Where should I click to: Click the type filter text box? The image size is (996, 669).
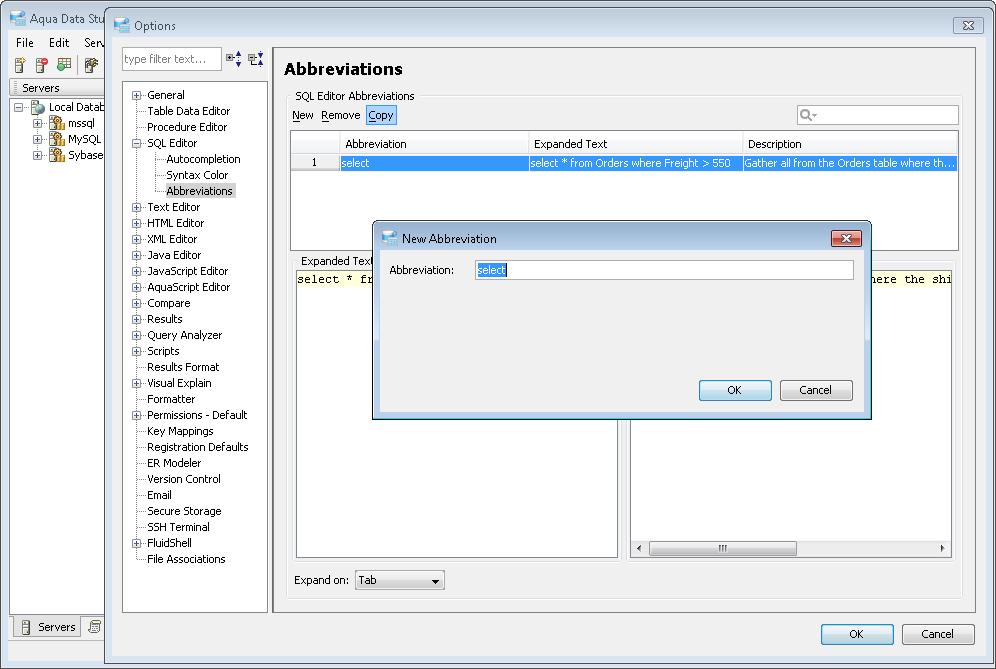[172, 59]
